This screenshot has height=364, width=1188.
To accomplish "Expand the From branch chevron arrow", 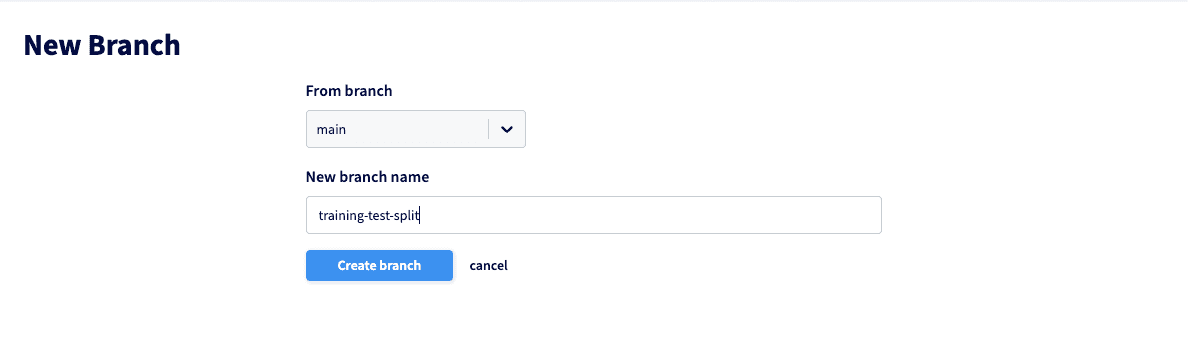I will (507, 130).
